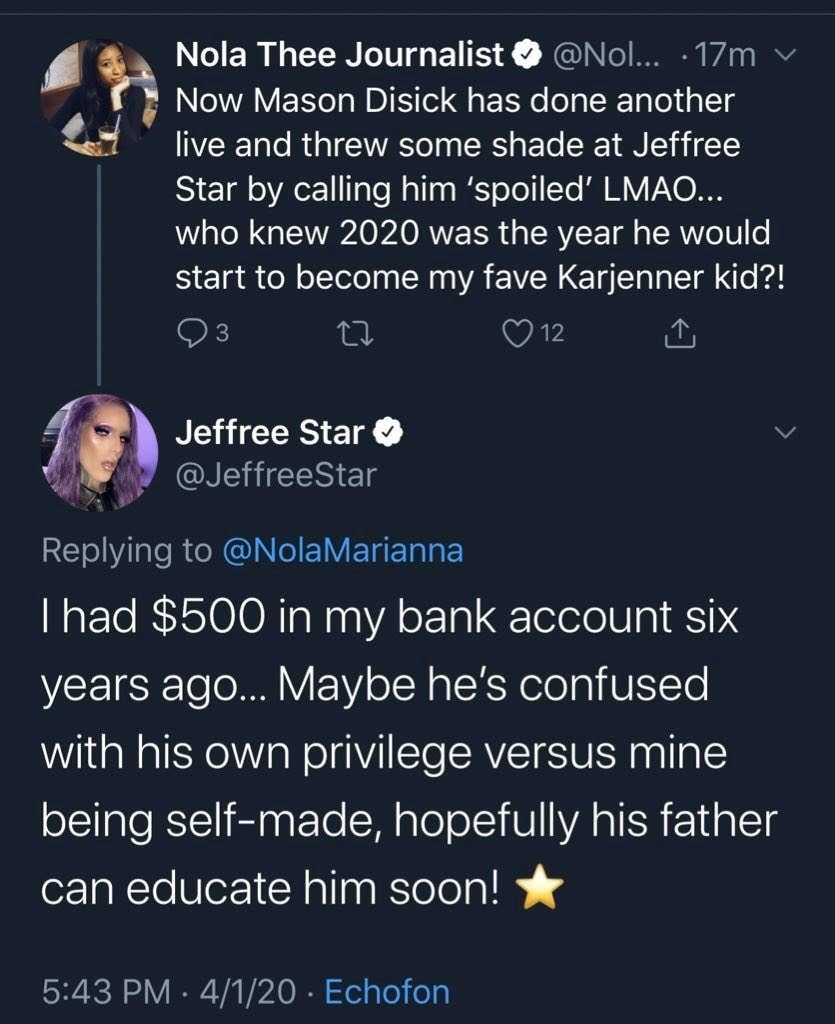Viewport: 835px width, 1024px height.
Task: Click Nola Thee Journalist's verified badge
Action: (x=527, y=57)
